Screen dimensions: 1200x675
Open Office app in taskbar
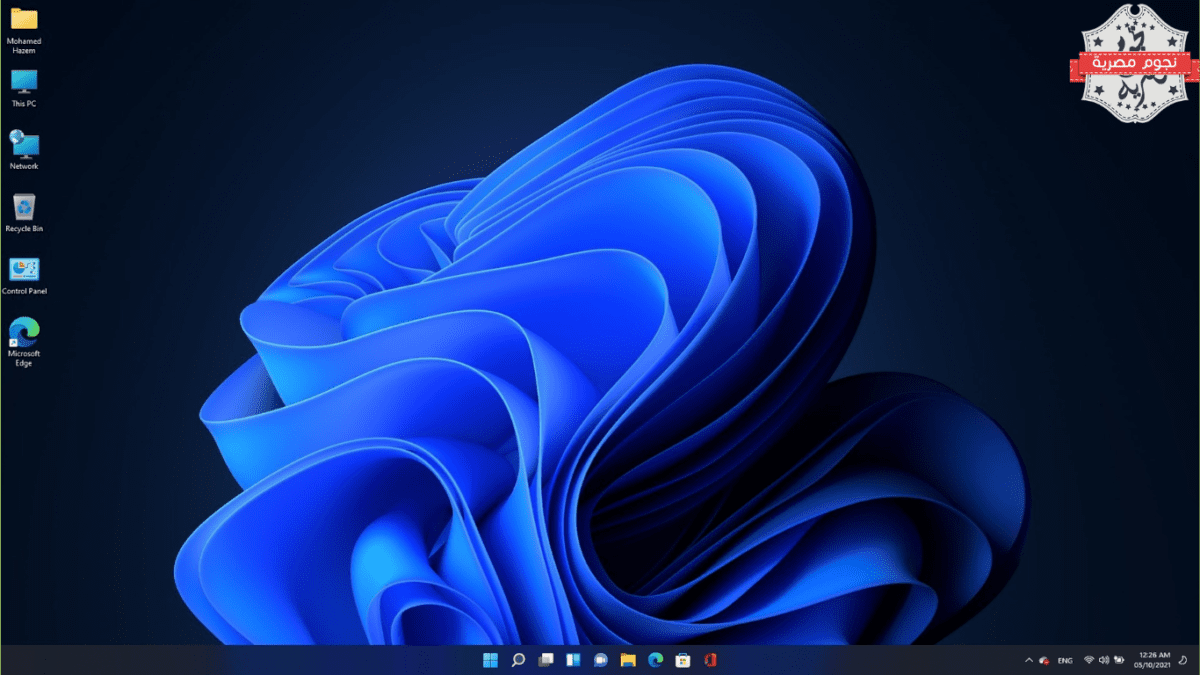tap(711, 660)
